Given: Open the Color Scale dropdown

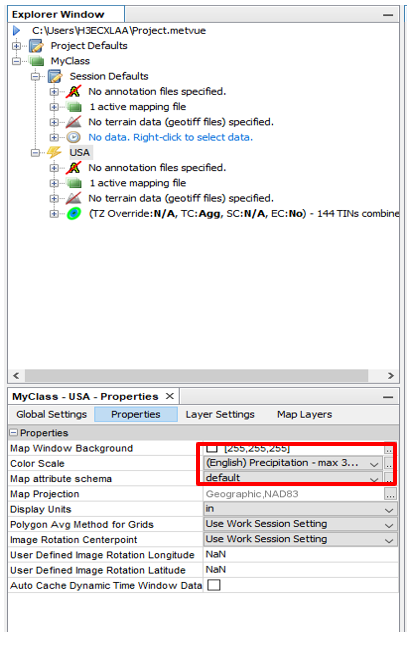Looking at the screenshot, I should pos(374,464).
